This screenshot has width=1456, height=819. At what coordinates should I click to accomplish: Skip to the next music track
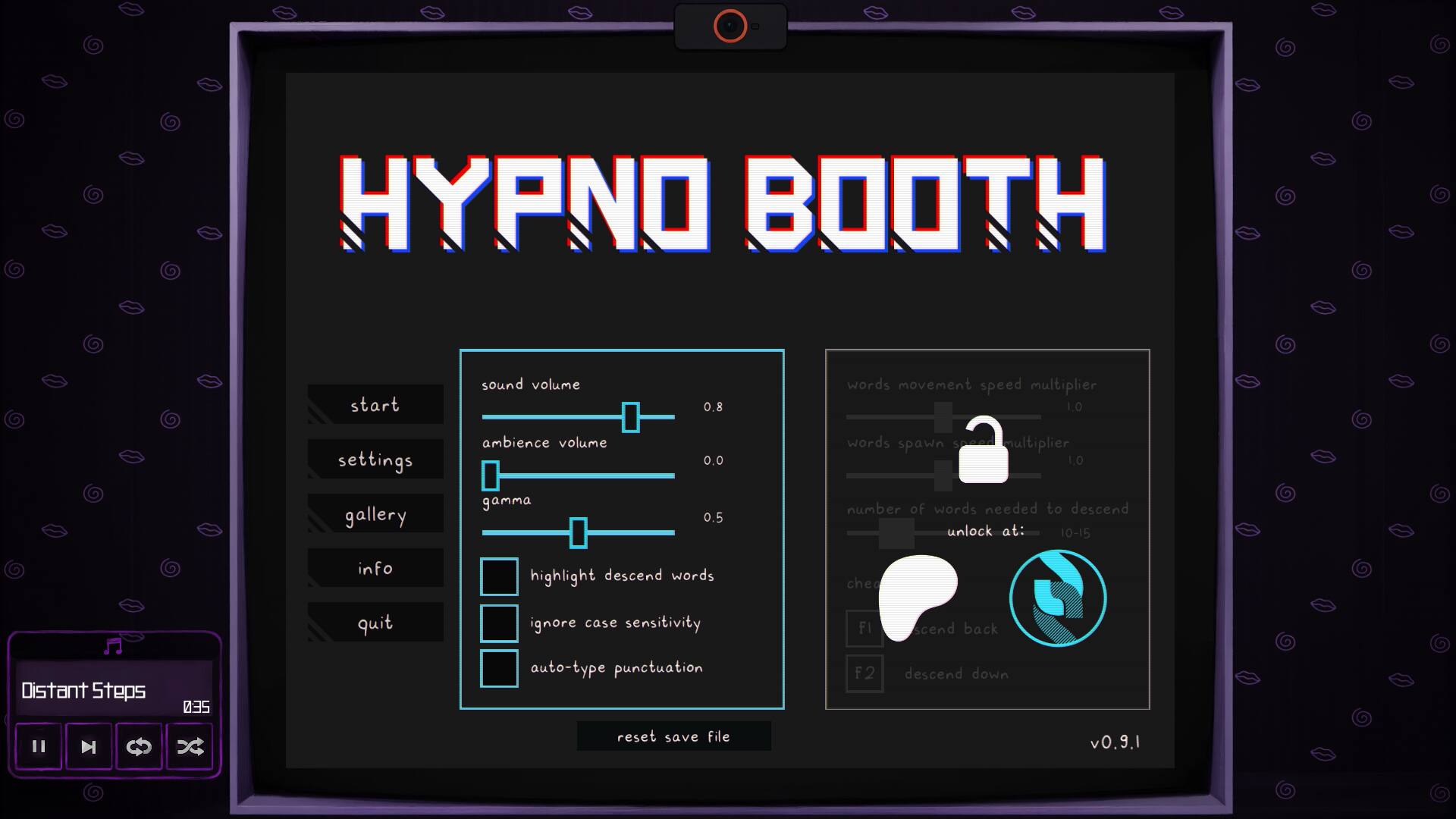(89, 746)
